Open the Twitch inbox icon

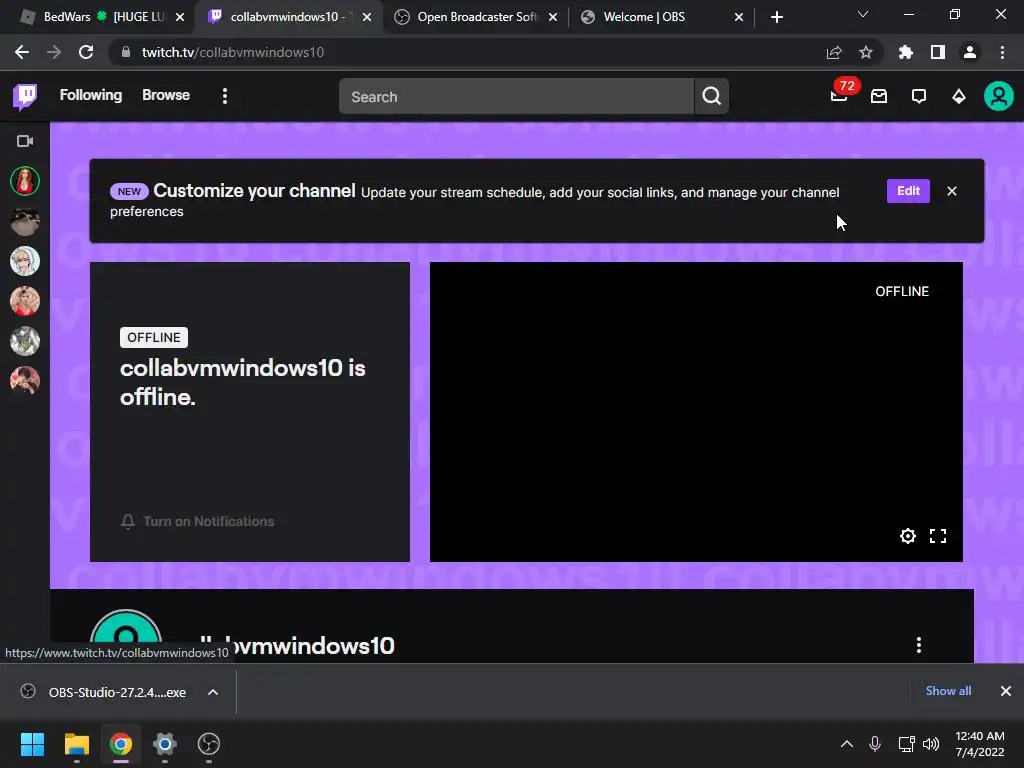click(x=879, y=97)
